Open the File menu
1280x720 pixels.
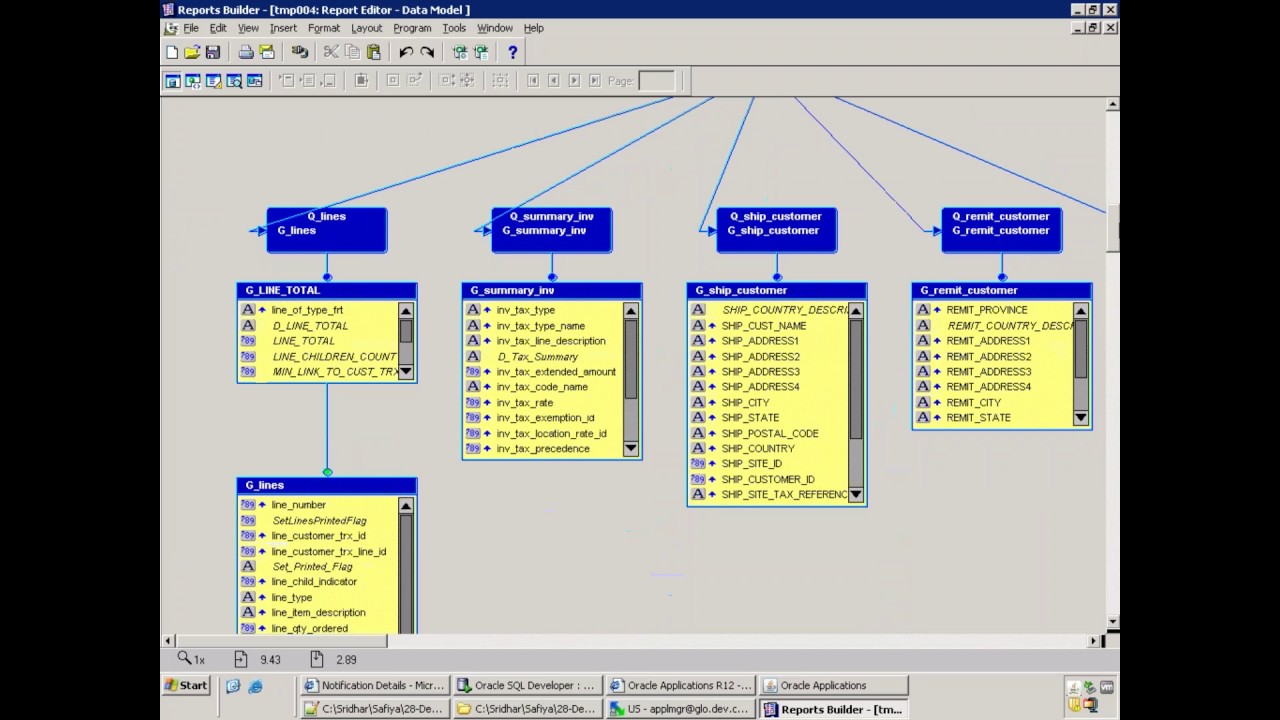[191, 28]
